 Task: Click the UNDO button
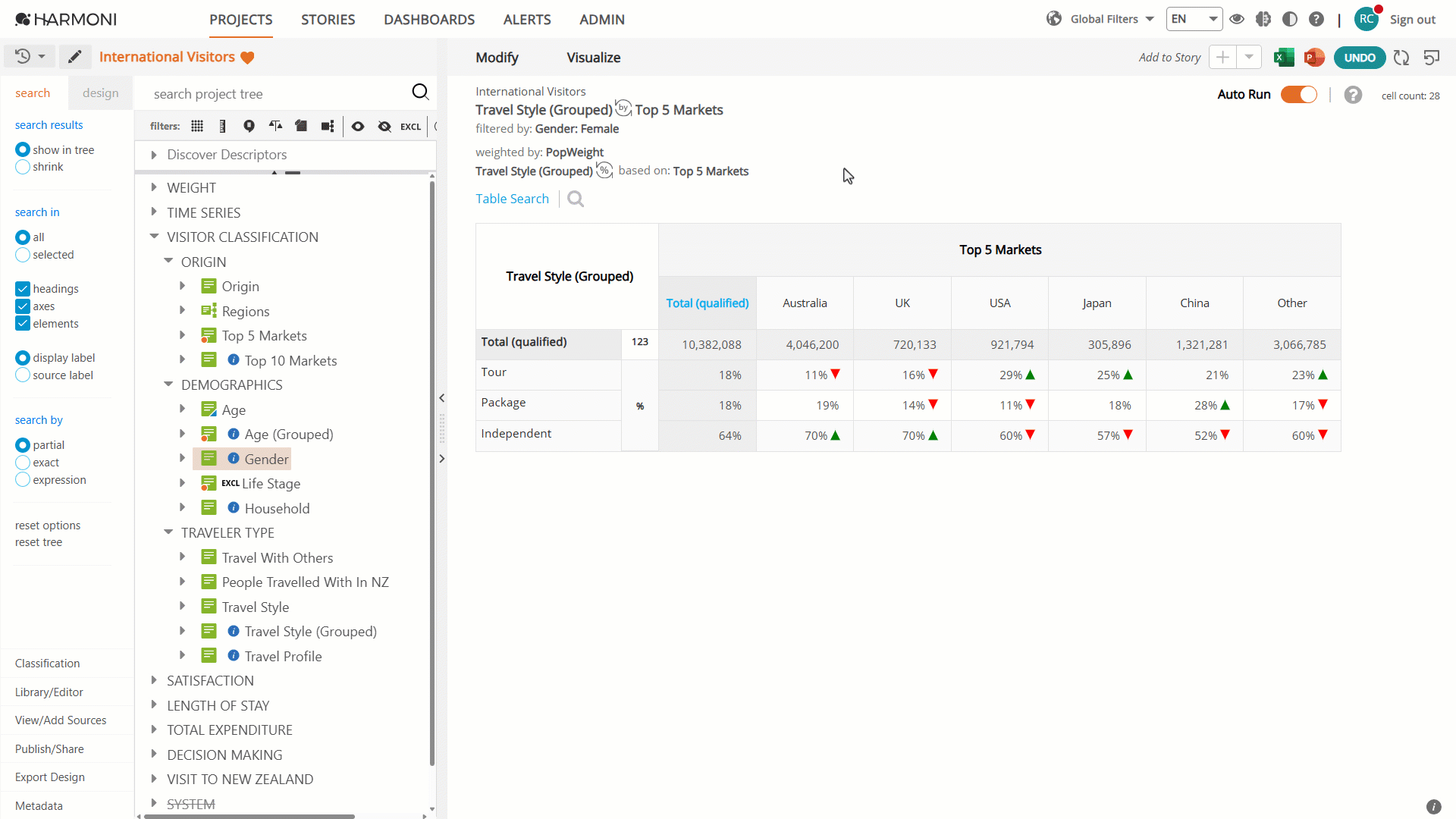pos(1360,58)
